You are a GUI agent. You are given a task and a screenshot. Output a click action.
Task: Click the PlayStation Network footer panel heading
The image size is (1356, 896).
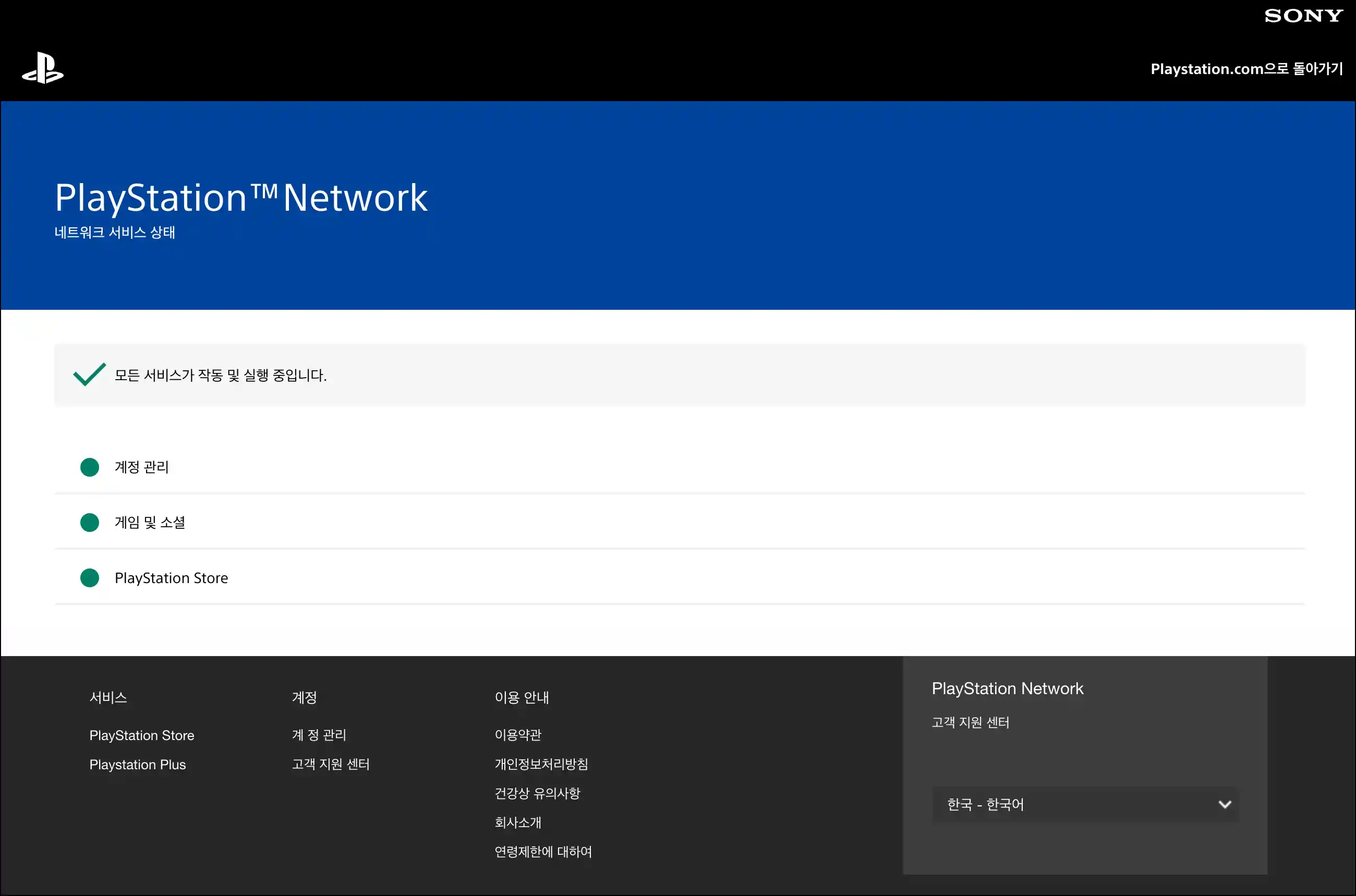pyautogui.click(x=1008, y=688)
